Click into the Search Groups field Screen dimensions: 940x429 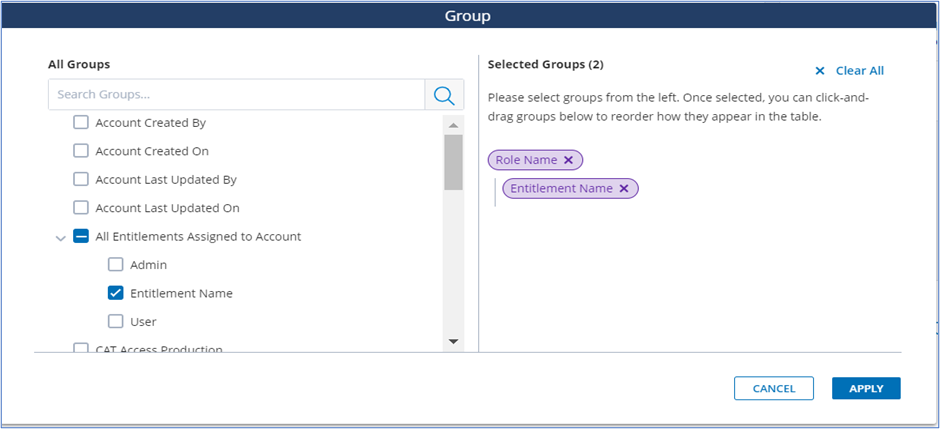[x=236, y=95]
